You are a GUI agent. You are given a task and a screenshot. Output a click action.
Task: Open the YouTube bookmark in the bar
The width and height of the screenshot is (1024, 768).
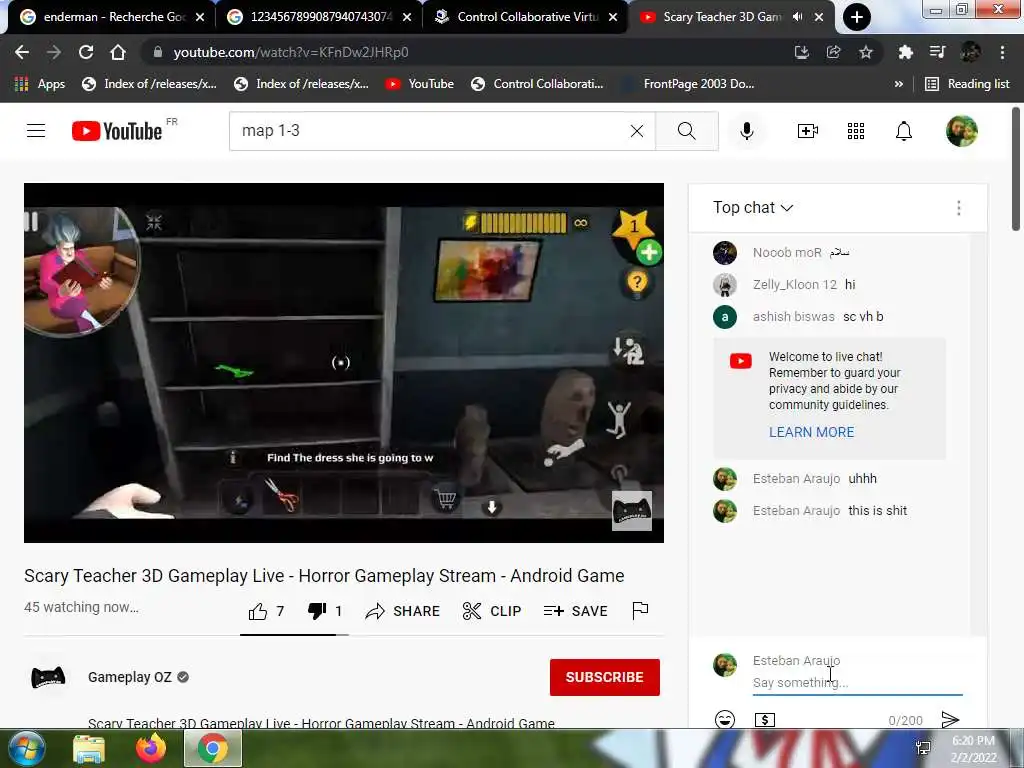click(x=419, y=84)
